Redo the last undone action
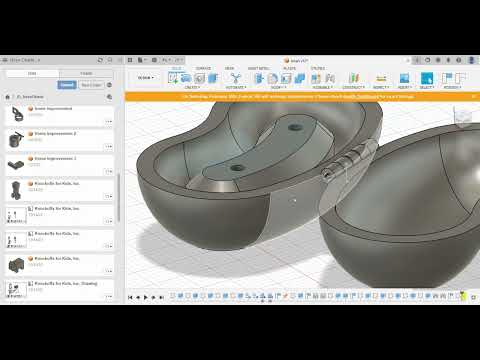The width and height of the screenshot is (480, 360). tap(178, 60)
